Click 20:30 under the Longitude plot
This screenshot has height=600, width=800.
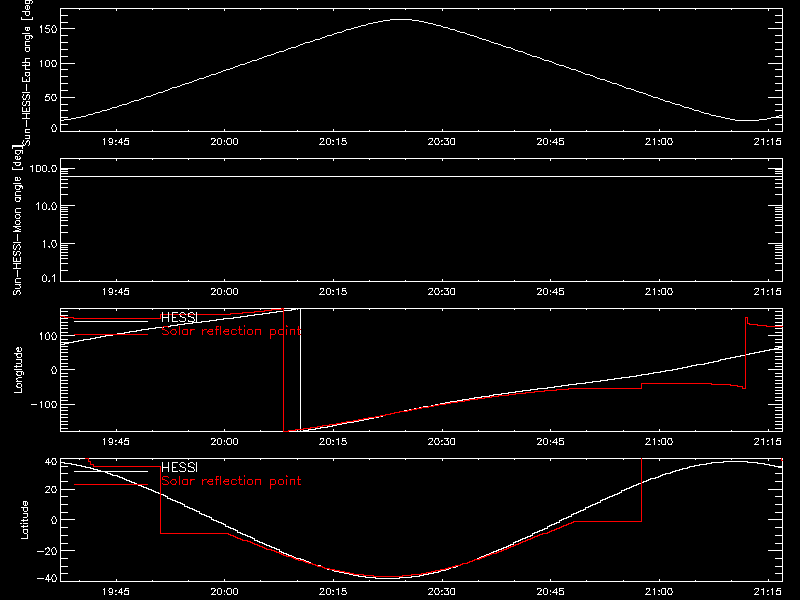(x=442, y=442)
